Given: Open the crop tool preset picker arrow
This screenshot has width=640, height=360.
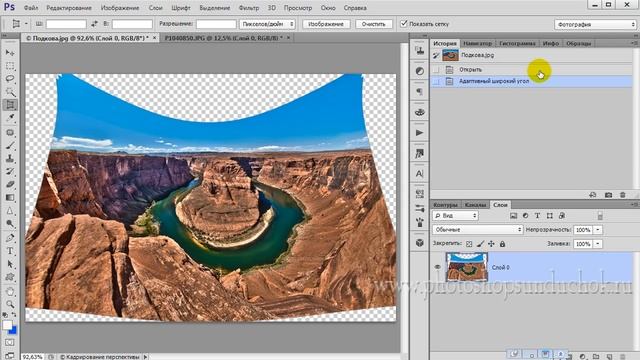Looking at the screenshot, I should click(26, 24).
